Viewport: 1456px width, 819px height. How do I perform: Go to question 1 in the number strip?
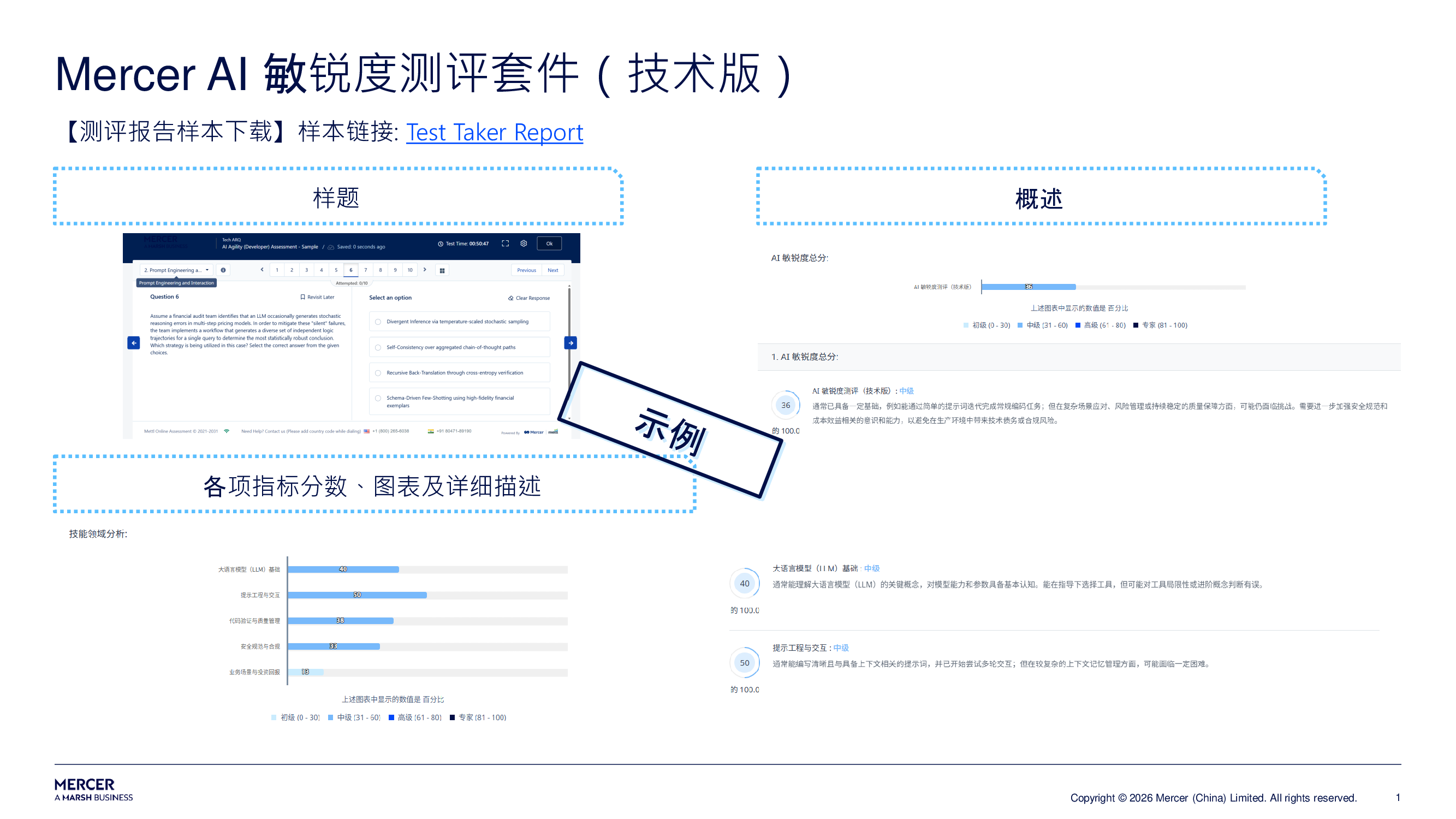click(x=277, y=270)
